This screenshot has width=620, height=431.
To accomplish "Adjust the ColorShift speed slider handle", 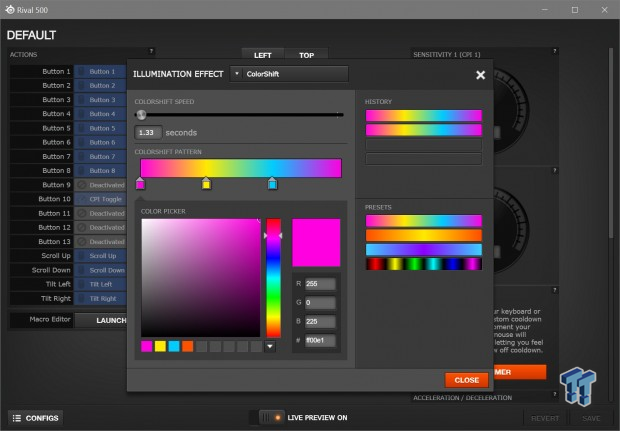I will coord(141,115).
